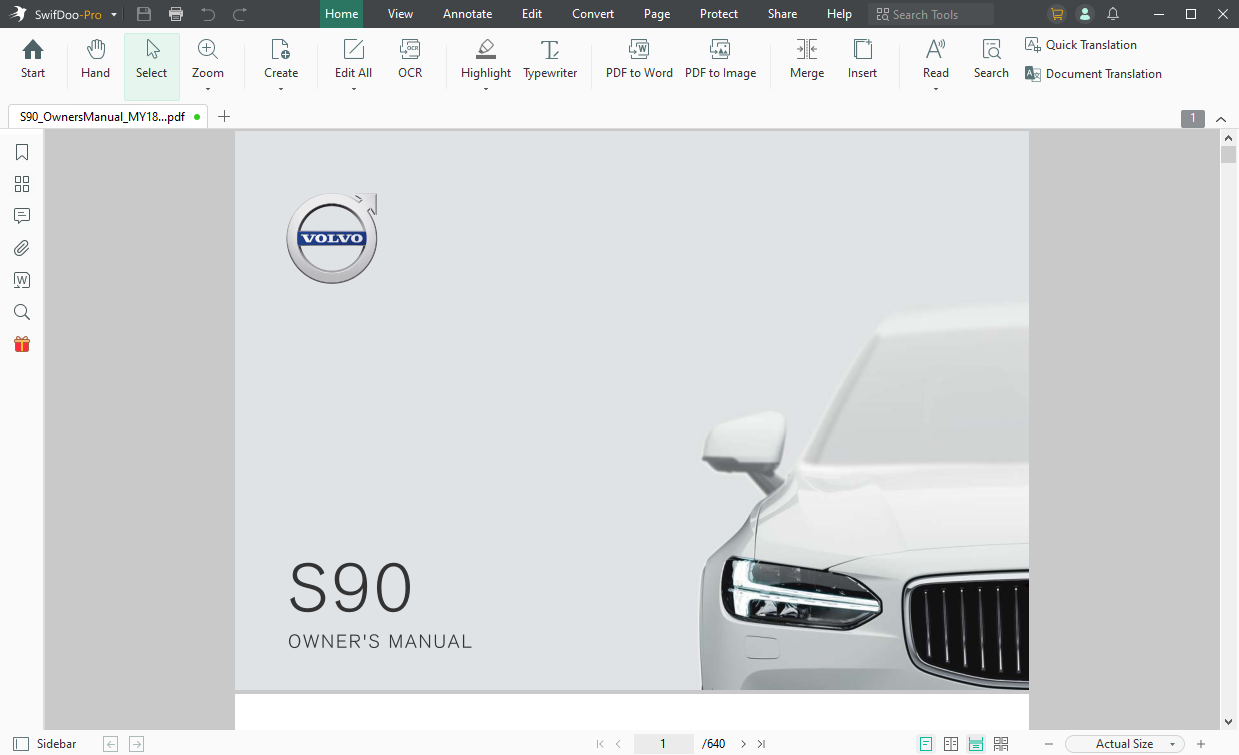The width and height of the screenshot is (1239, 755).
Task: Add a new document tab
Action: coord(224,116)
